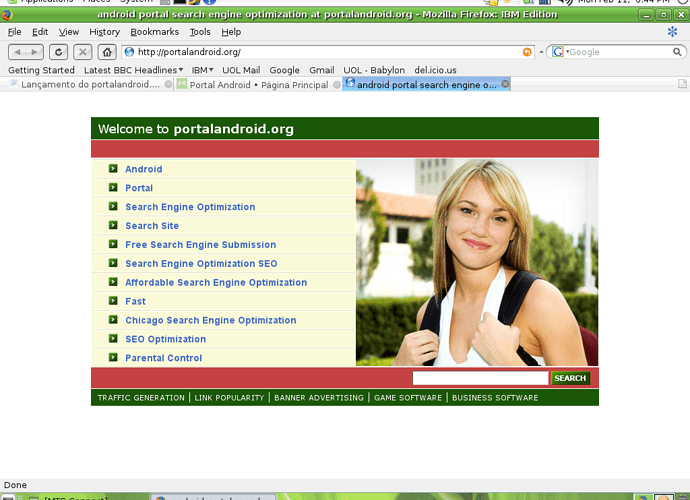Open the View menu
The image size is (690, 500).
pos(69,32)
